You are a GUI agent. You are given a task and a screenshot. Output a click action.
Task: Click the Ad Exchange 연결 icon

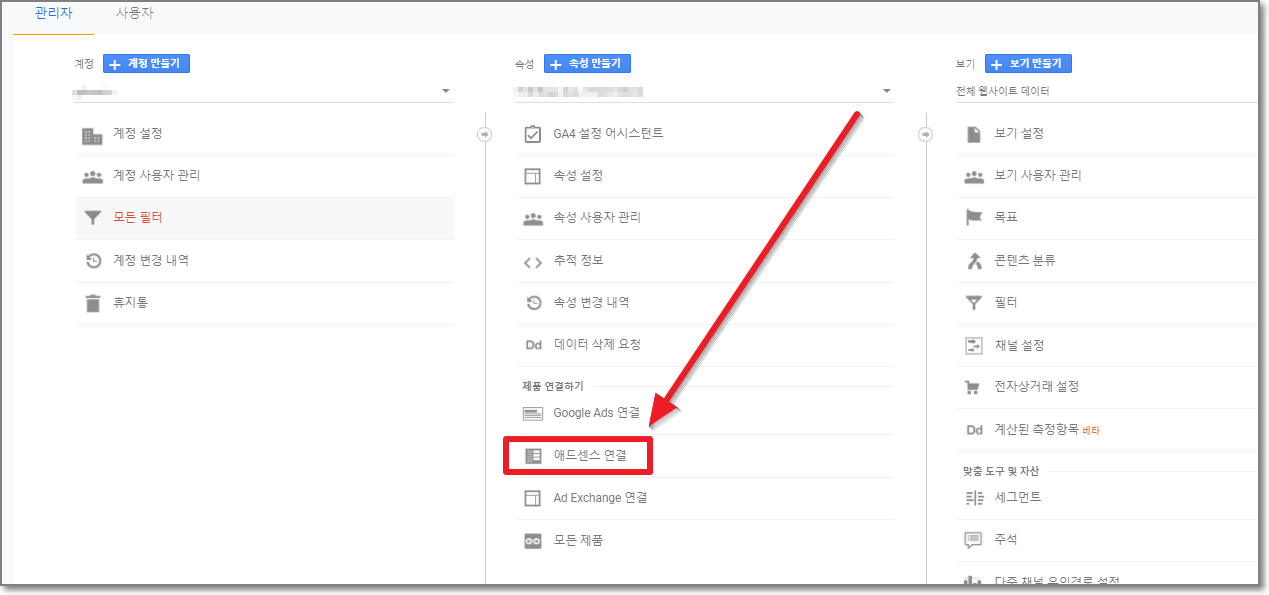click(x=533, y=498)
